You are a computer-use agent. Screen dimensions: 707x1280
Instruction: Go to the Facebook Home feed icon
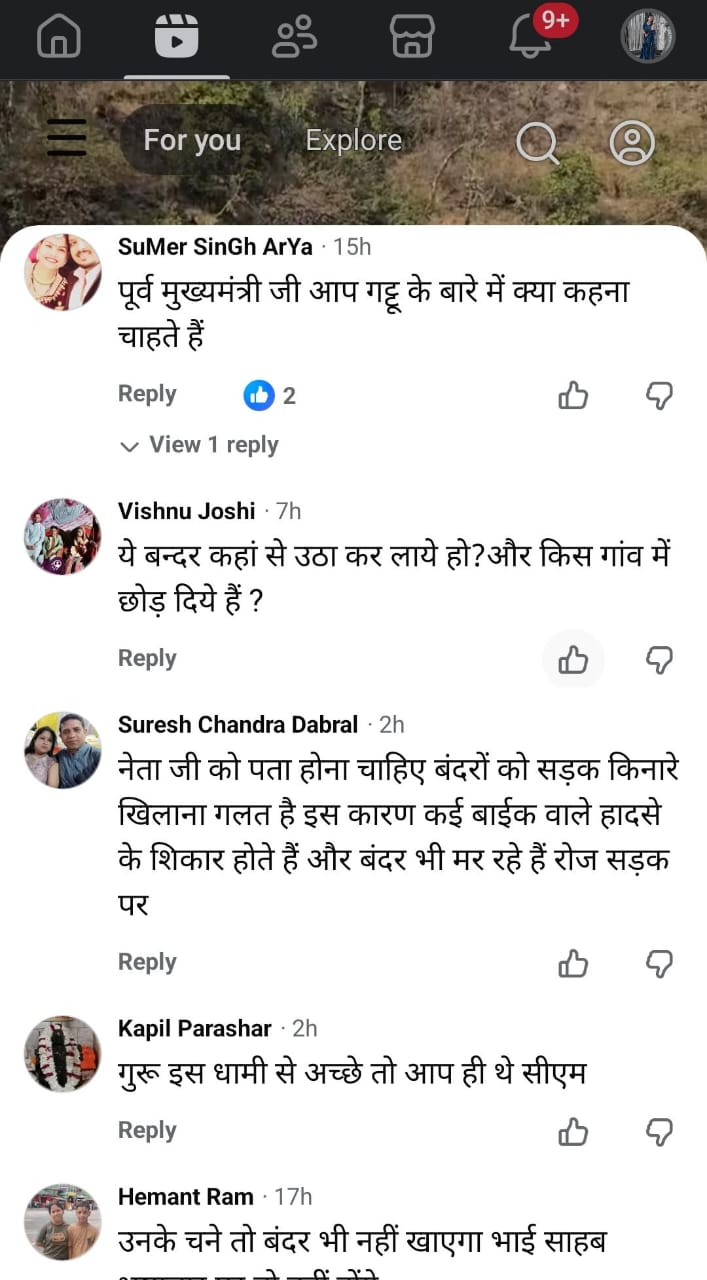59,37
